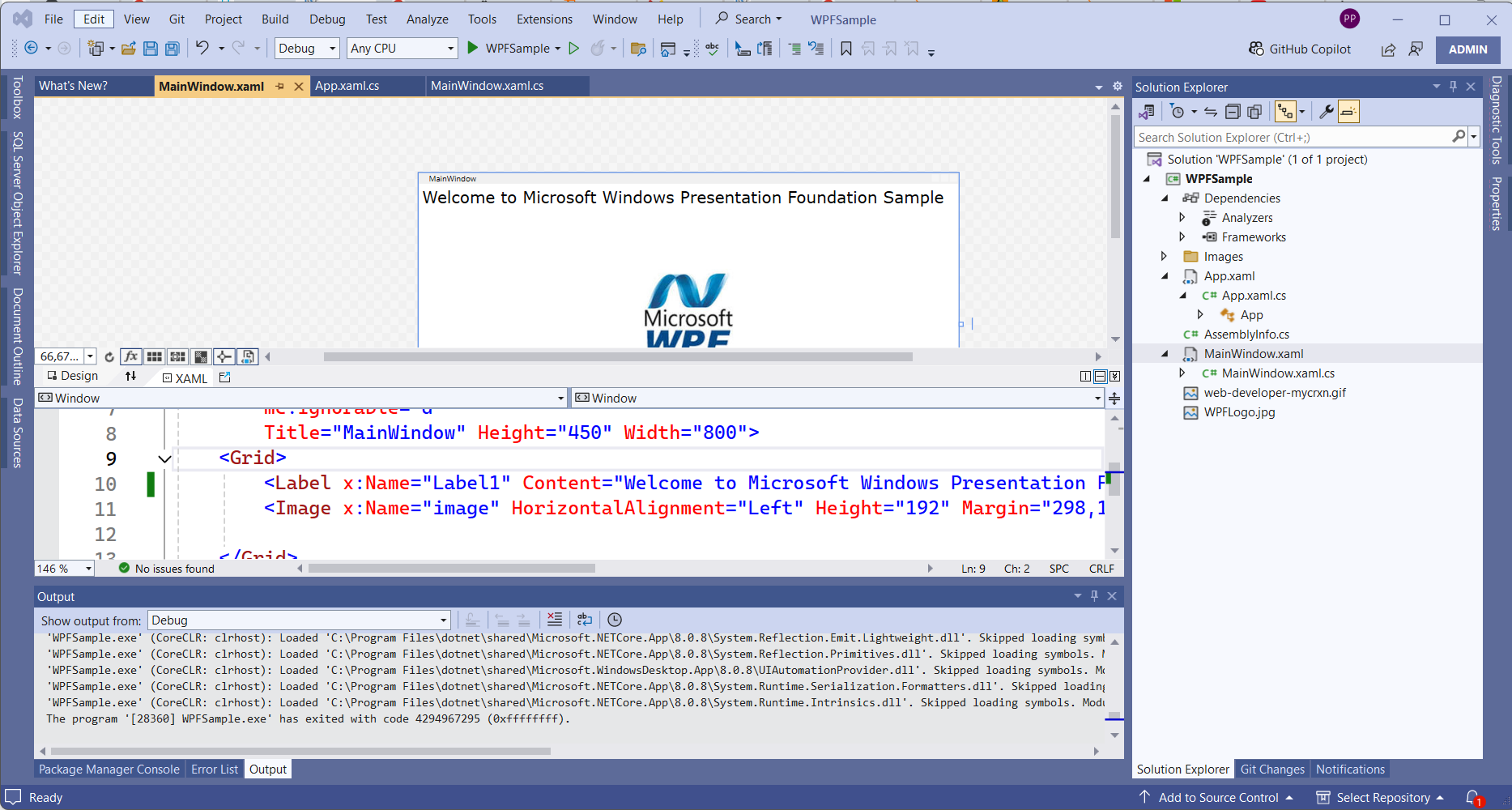Viewport: 1512px width, 810px height.
Task: Open the Build menu
Action: 275,19
